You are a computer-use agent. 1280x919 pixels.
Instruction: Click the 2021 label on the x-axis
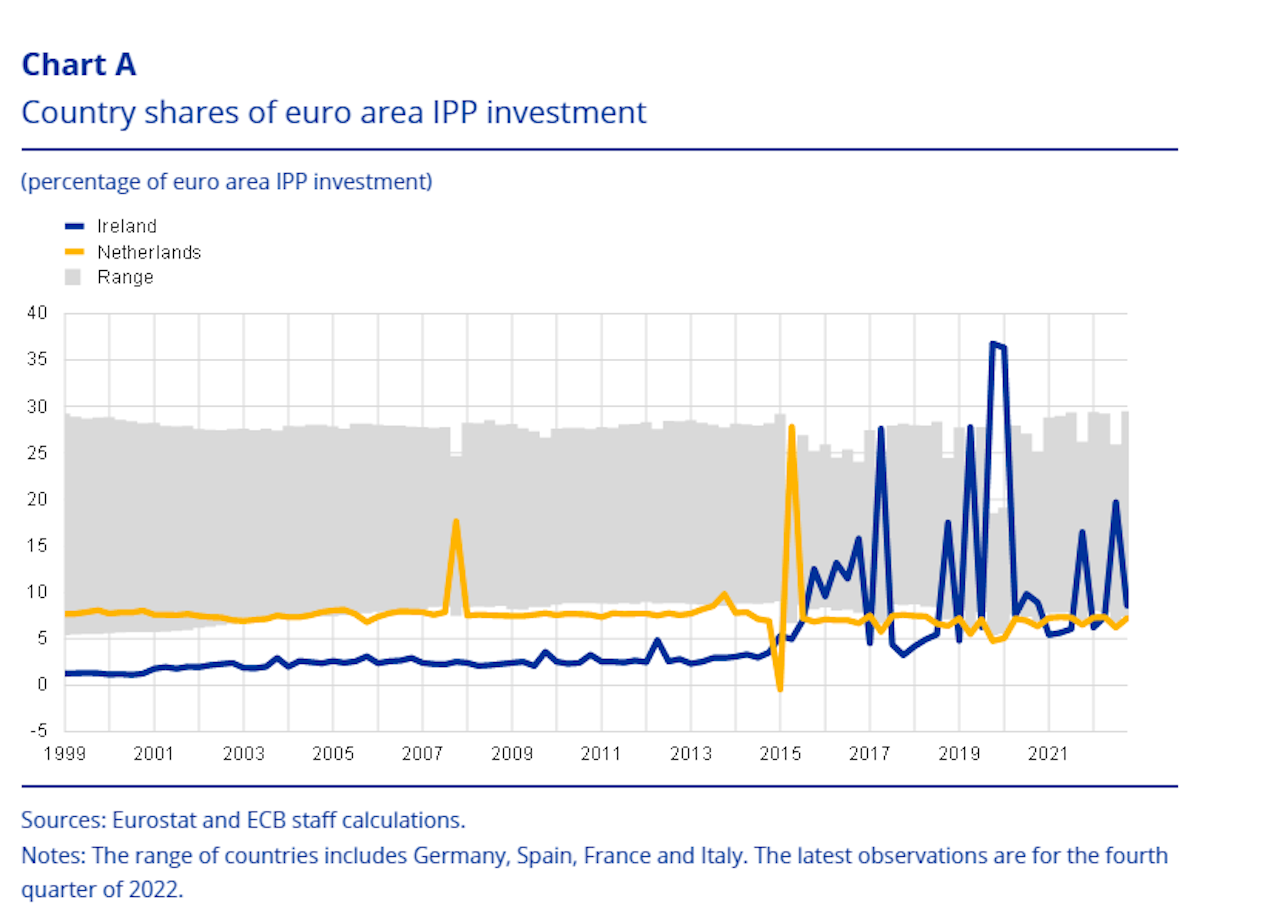[x=1049, y=752]
